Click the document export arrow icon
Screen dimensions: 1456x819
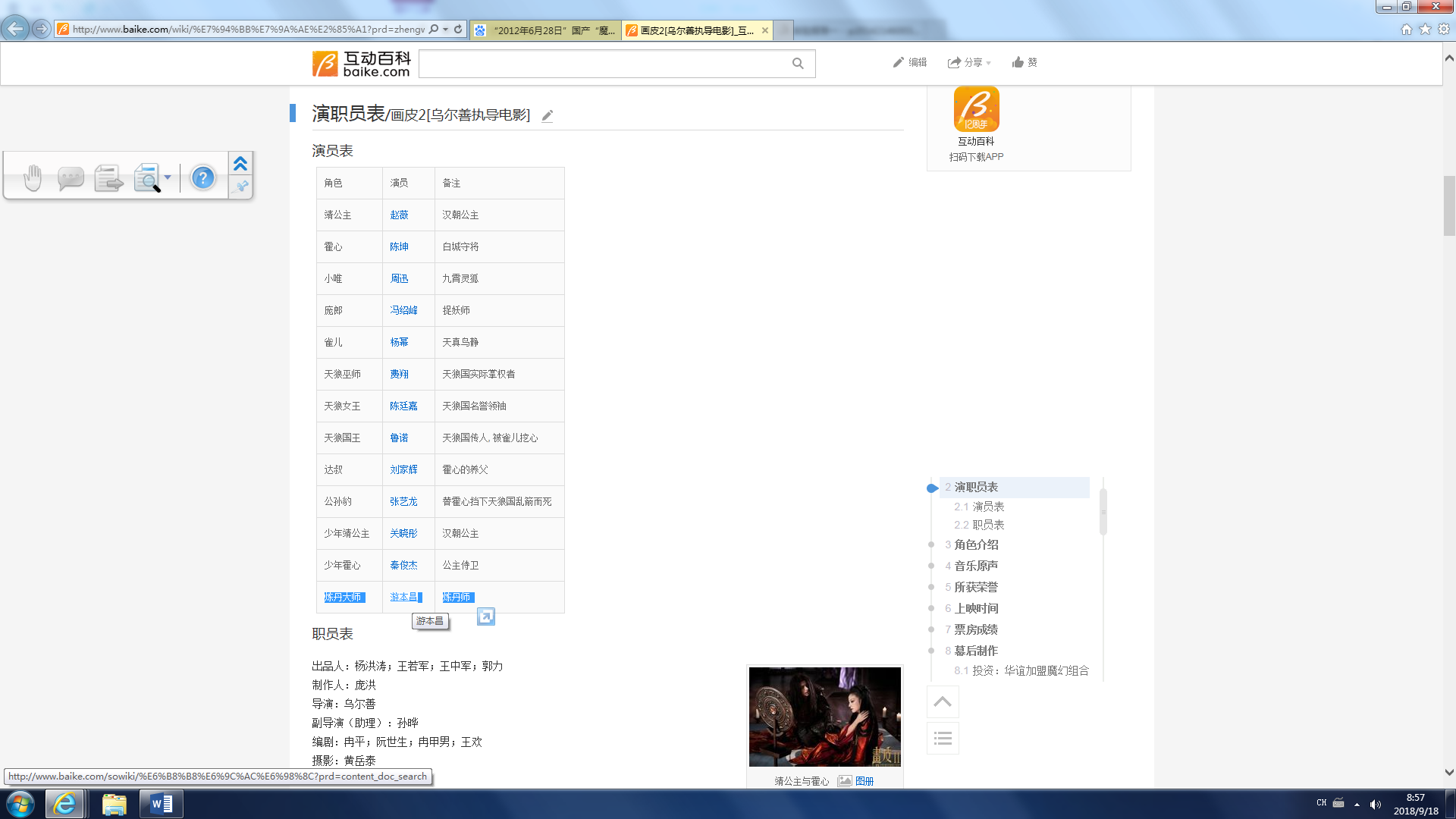(108, 178)
